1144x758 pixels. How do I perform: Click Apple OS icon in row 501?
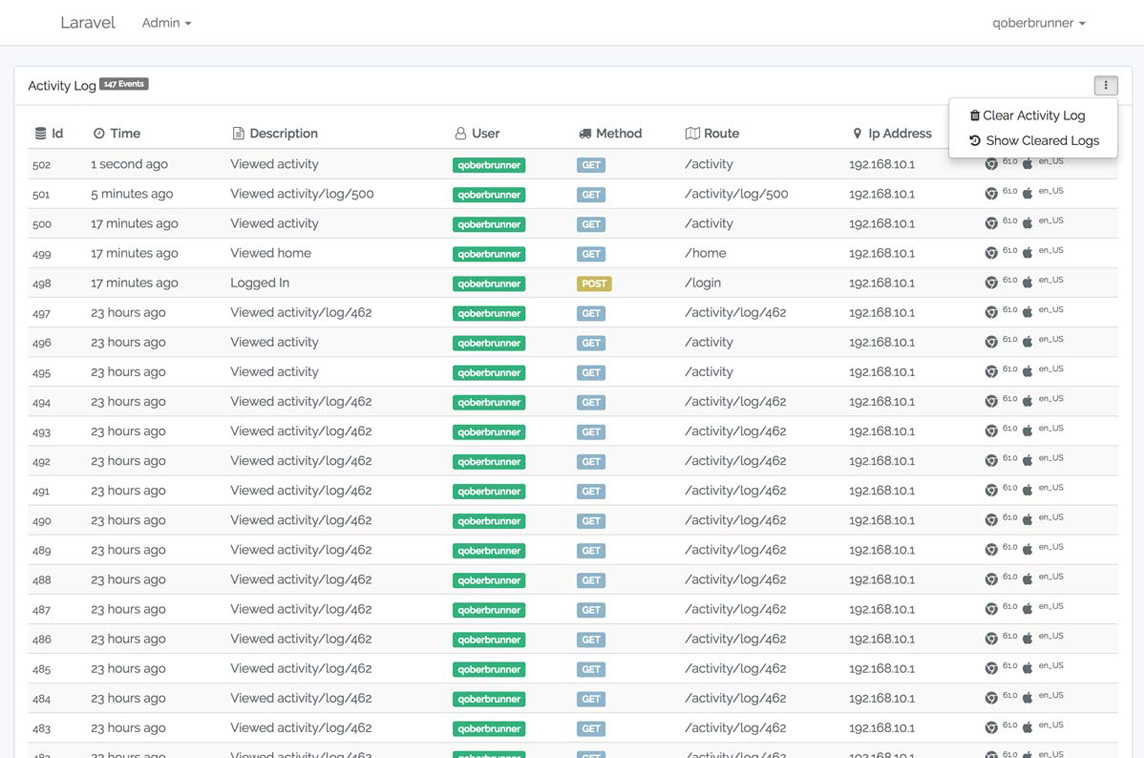click(x=1027, y=193)
